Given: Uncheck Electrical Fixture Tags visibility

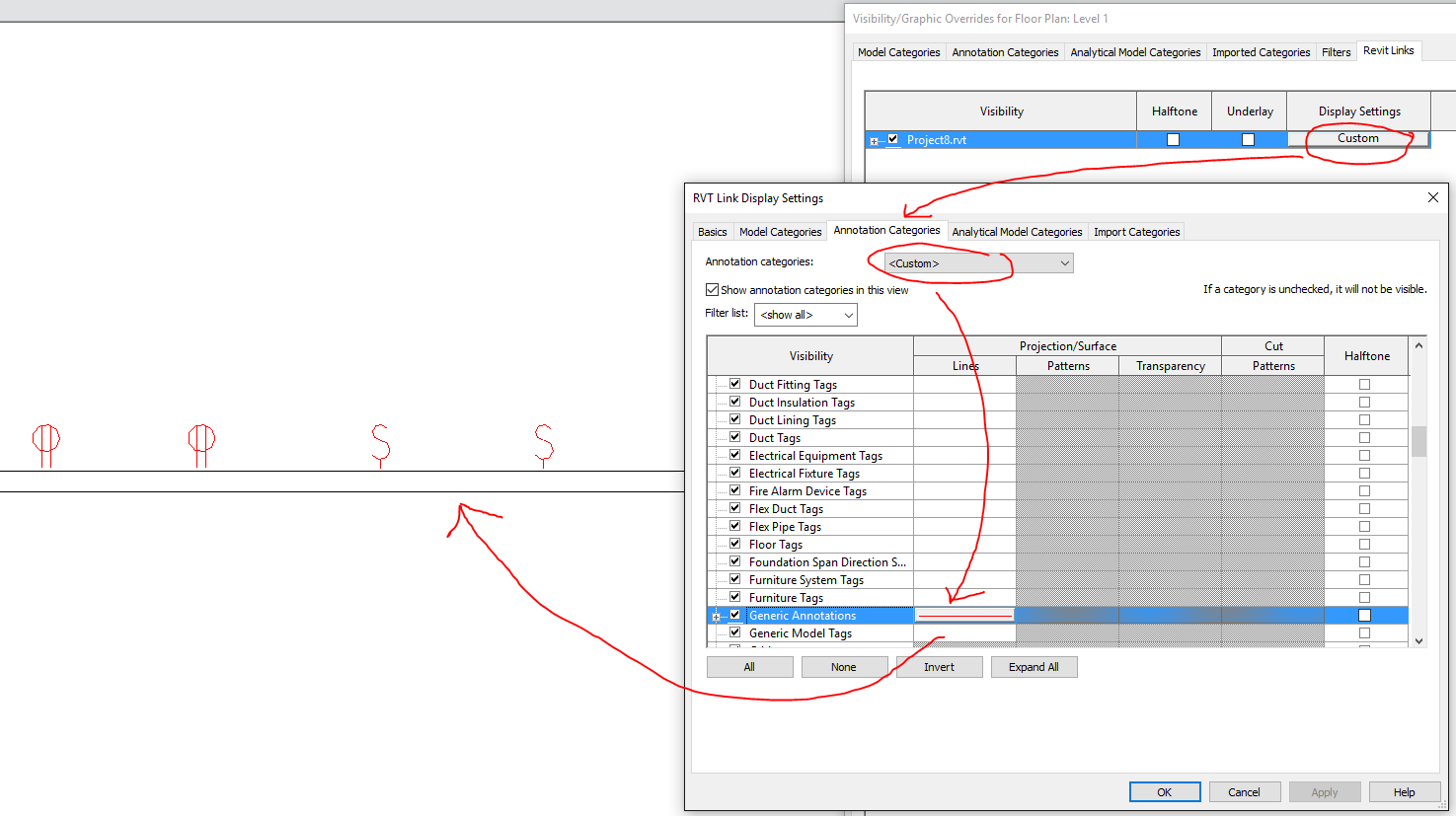Looking at the screenshot, I should coord(734,473).
